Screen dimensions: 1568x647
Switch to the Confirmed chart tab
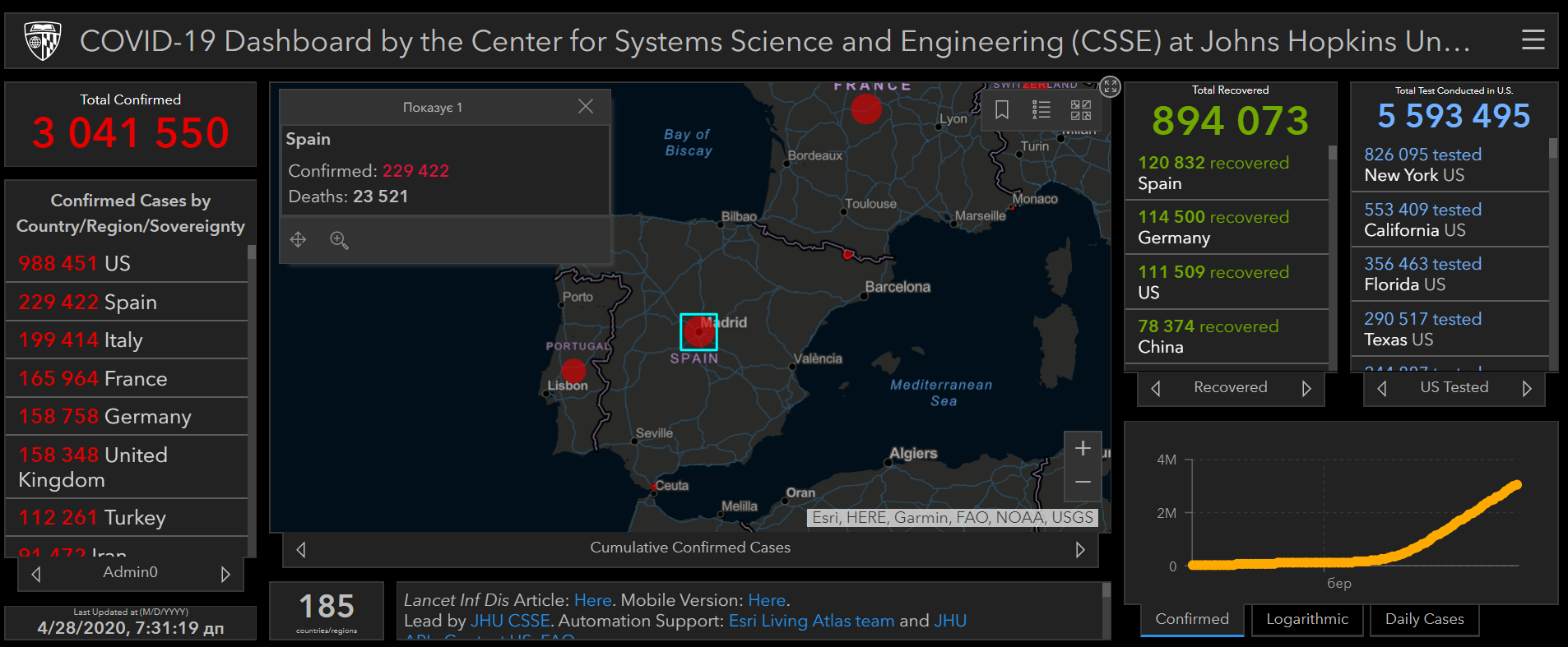[x=1192, y=619]
